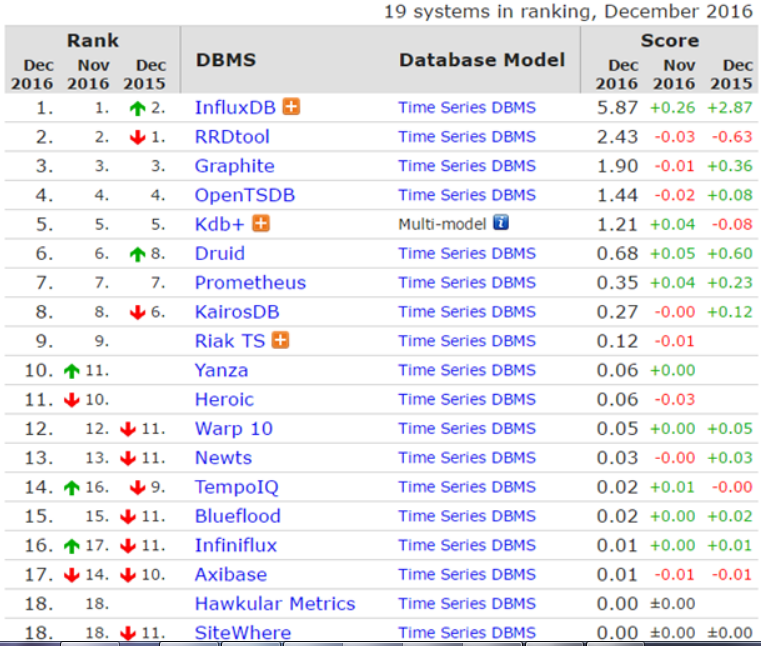The height and width of the screenshot is (646, 761).
Task: Click the info icon beside Multi-model
Action: coord(501,222)
